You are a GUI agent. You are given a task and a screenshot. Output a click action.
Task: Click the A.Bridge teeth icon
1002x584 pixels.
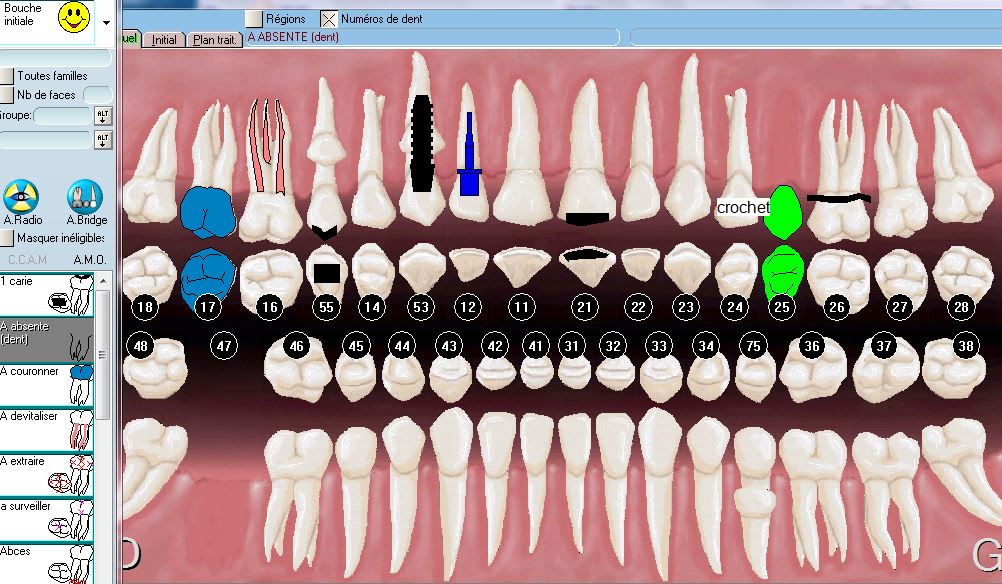(x=85, y=197)
